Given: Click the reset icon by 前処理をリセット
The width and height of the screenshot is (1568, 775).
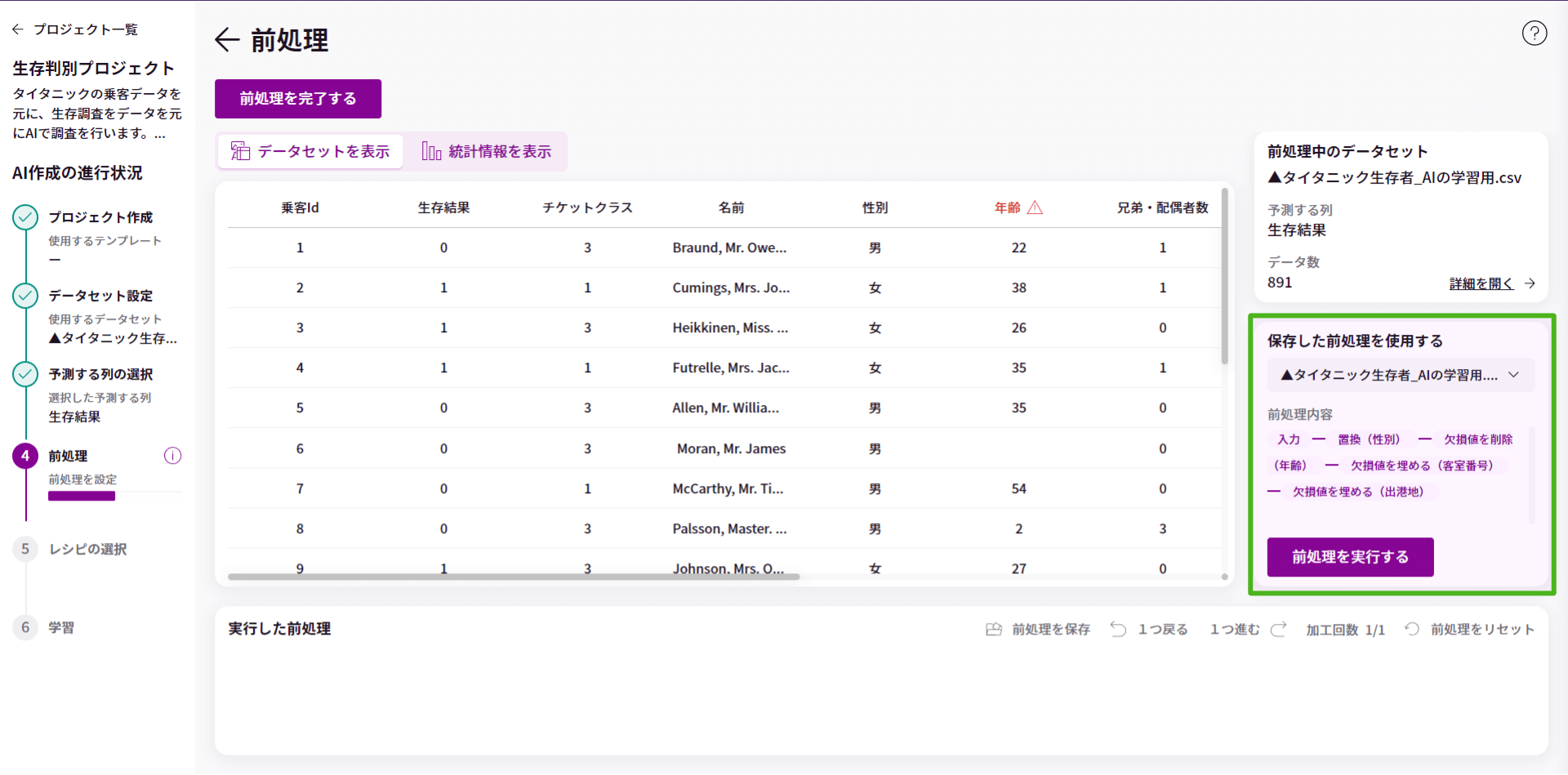Looking at the screenshot, I should 1411,629.
